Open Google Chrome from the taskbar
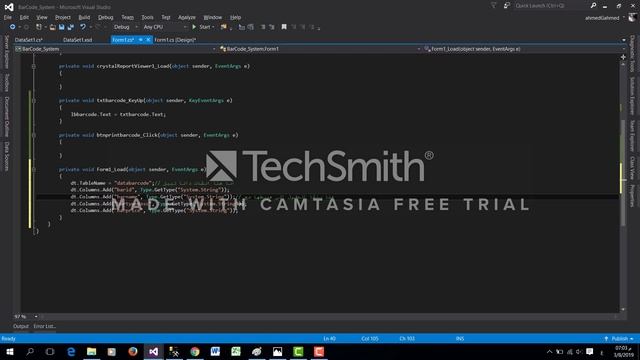This screenshot has width=640, height=360. pos(195,351)
